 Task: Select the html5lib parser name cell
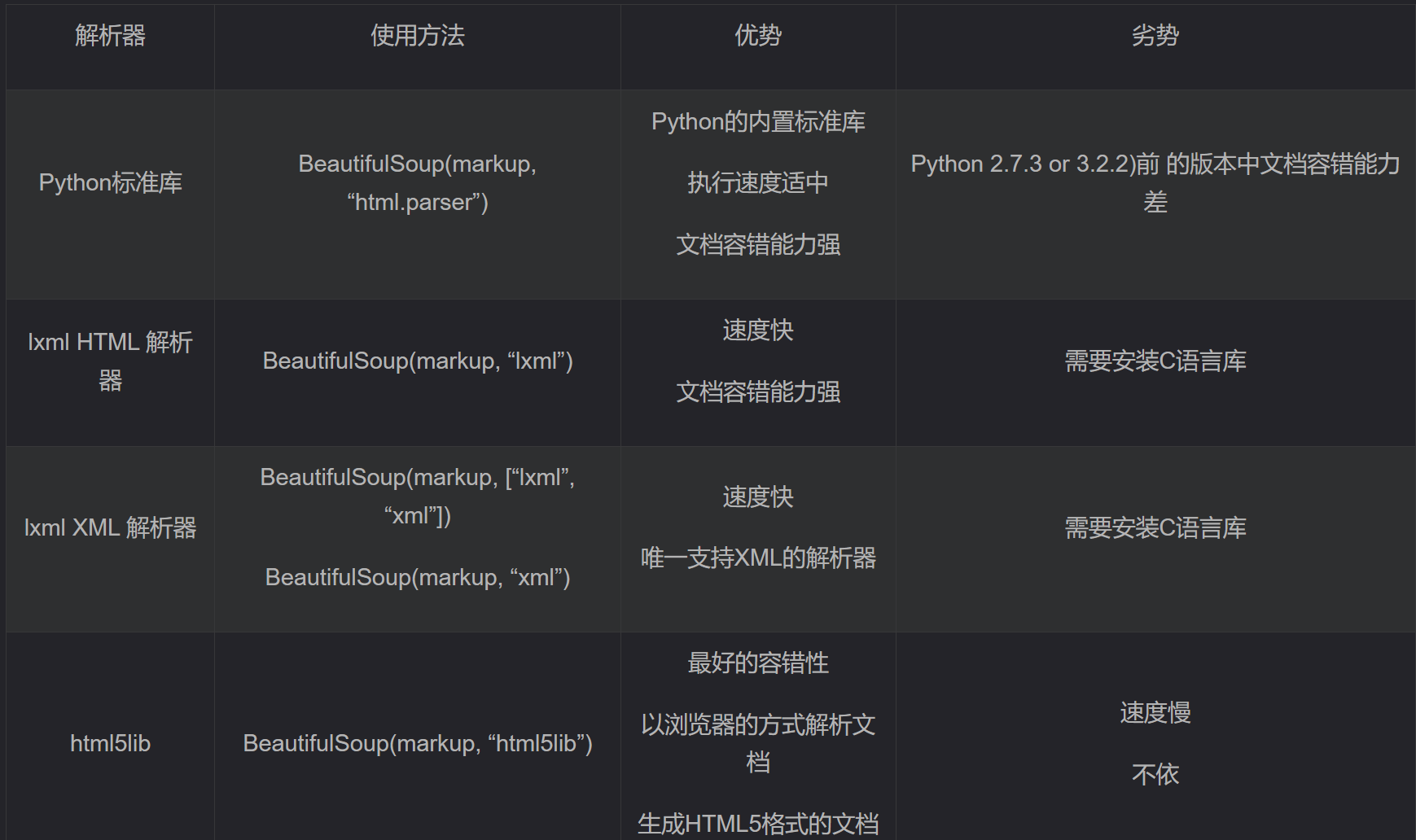coord(110,744)
